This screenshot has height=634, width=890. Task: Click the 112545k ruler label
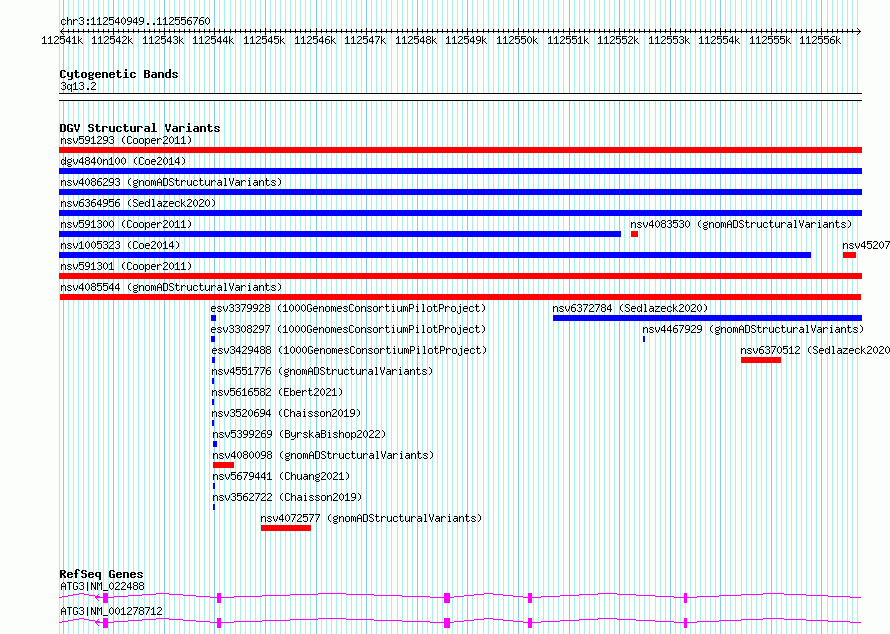coord(264,41)
